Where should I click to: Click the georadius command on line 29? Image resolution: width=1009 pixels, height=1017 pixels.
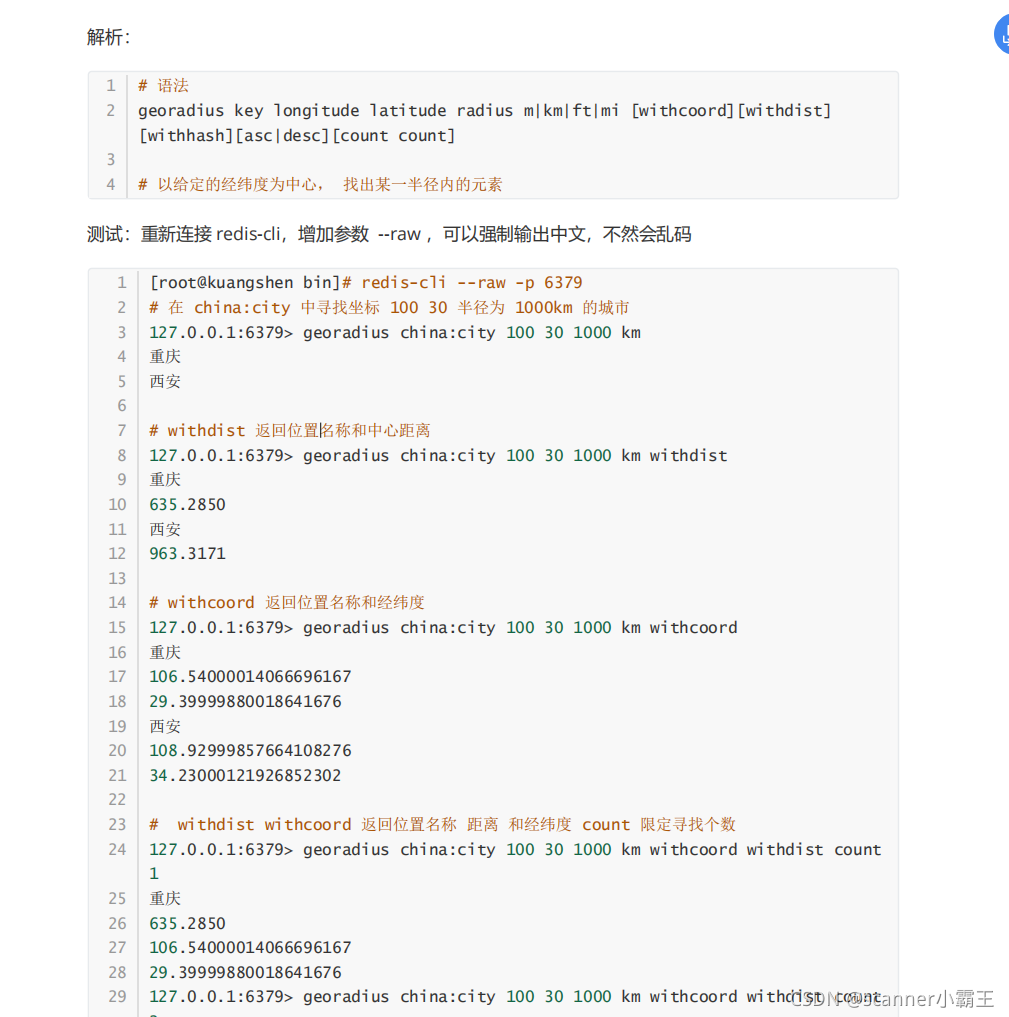coord(516,997)
